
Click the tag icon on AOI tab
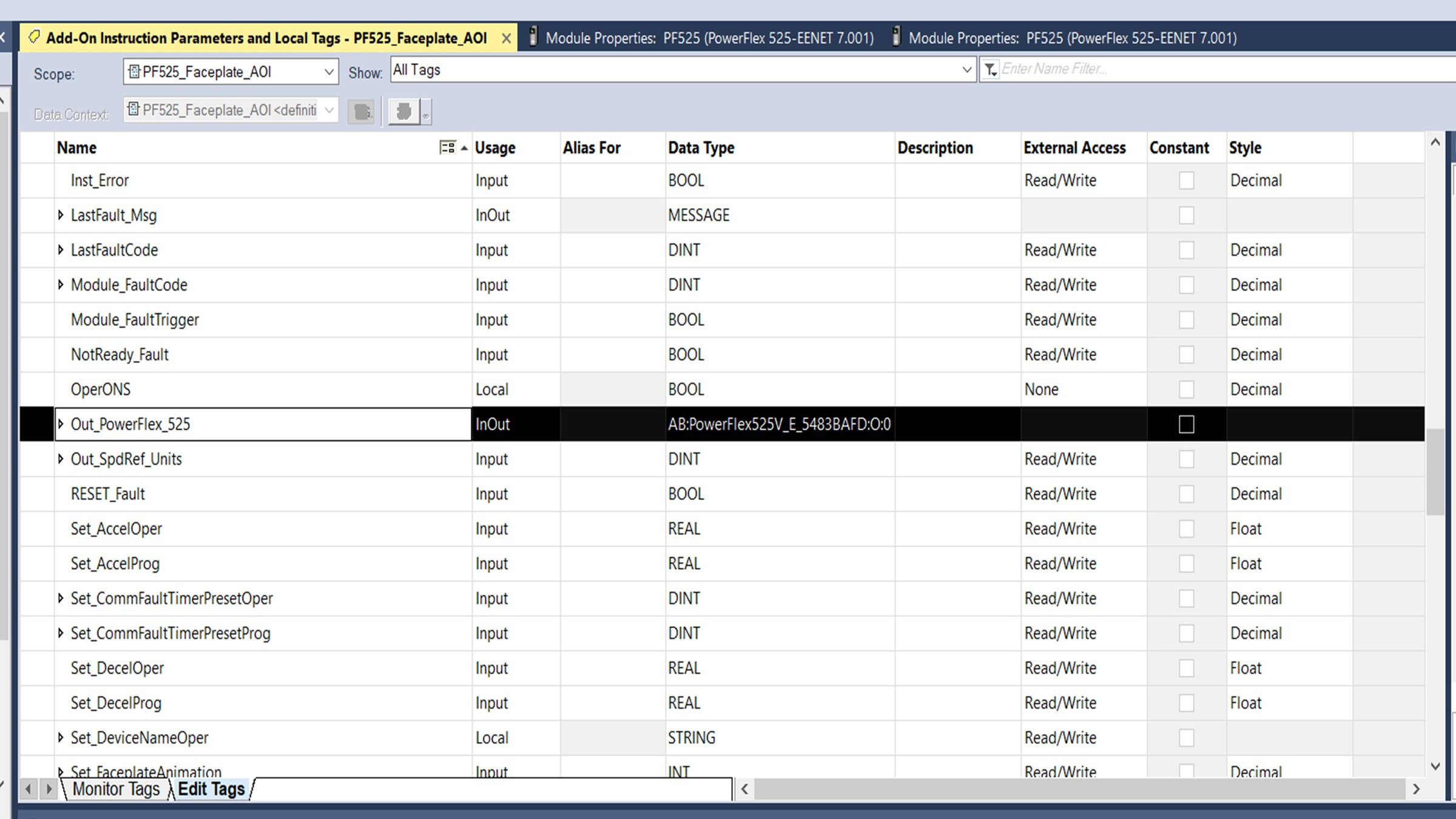[35, 38]
